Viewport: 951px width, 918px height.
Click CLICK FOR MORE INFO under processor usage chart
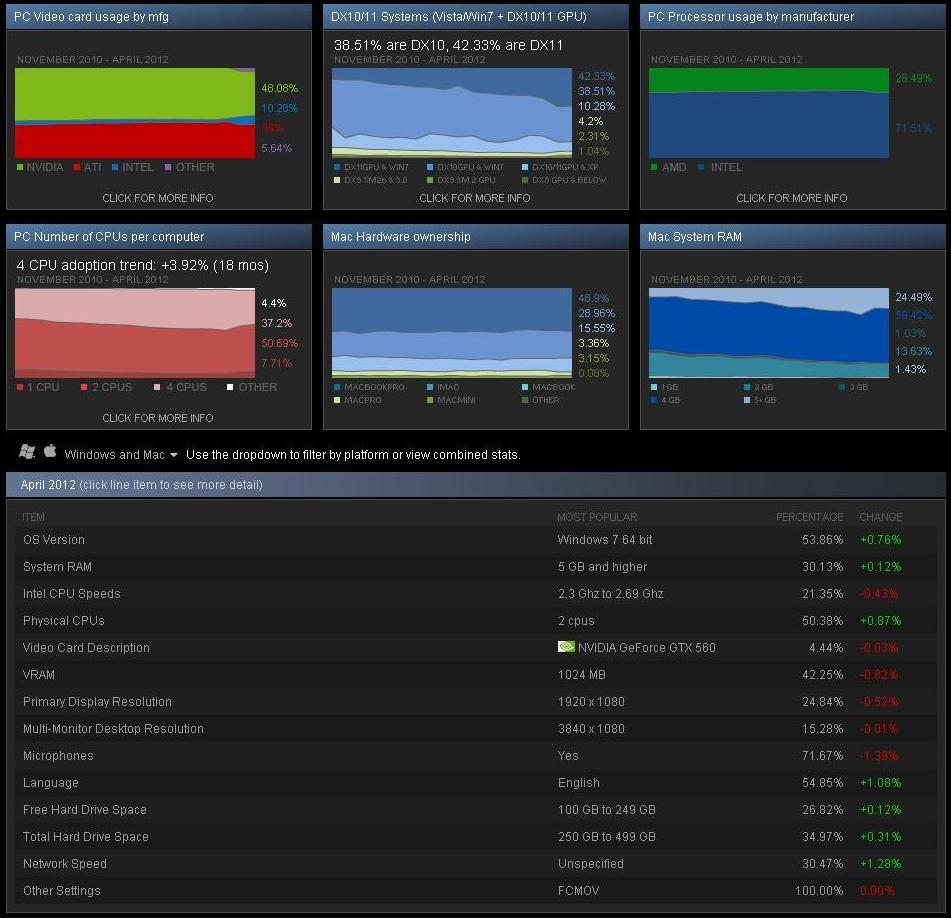791,198
